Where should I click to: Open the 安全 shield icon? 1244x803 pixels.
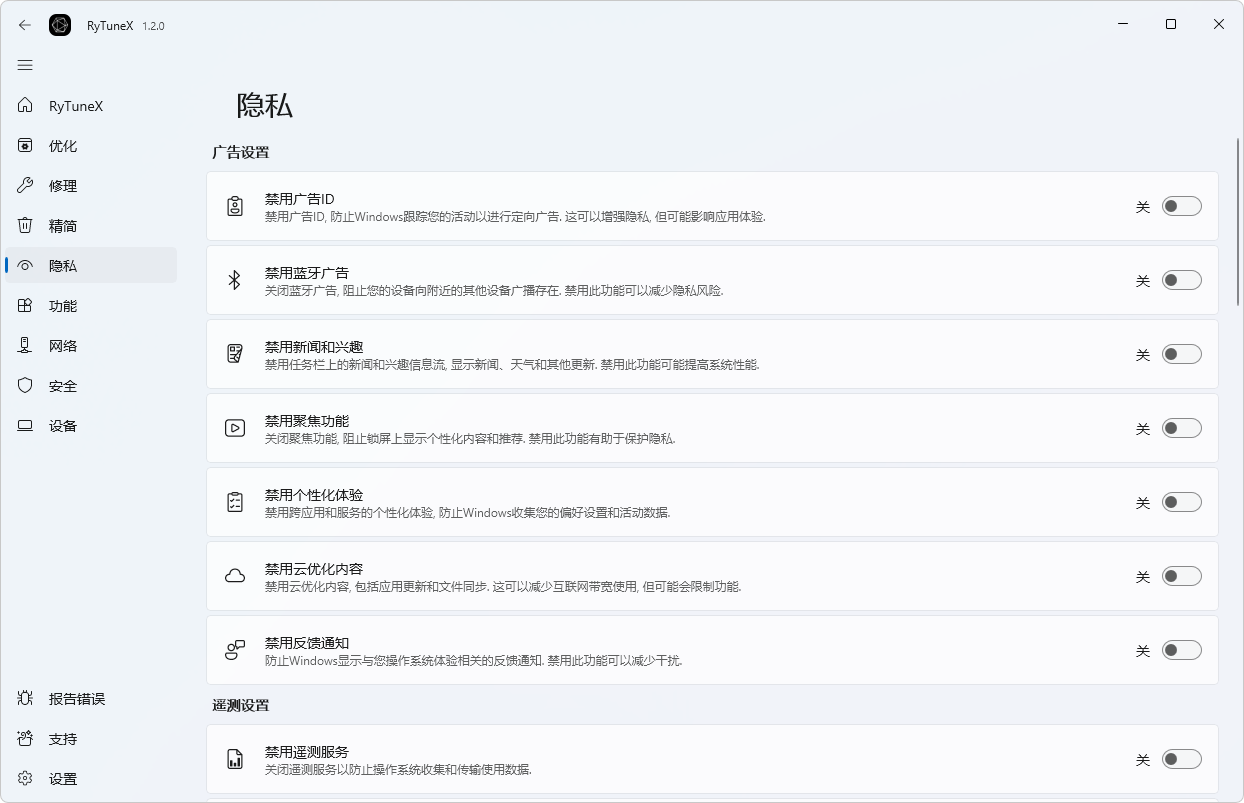click(x=25, y=385)
